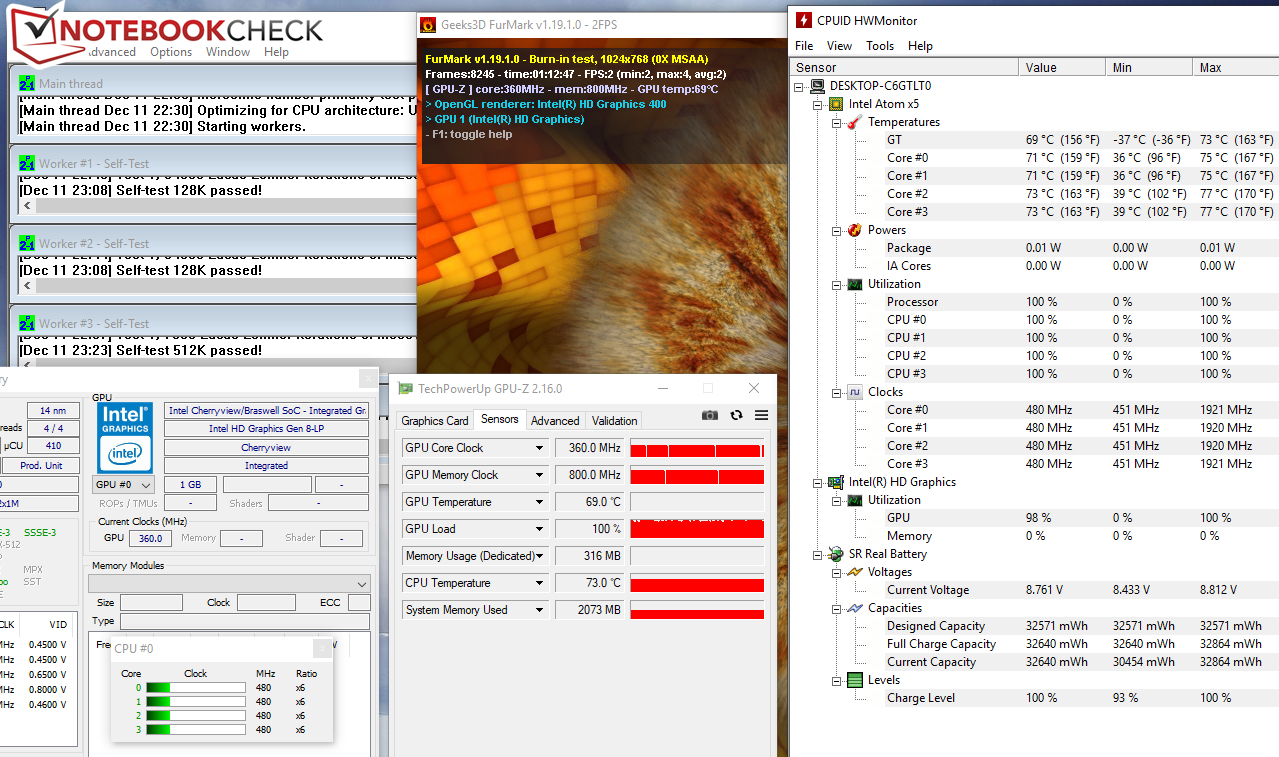Screen dimensions: 1279x757
Task: Click the flame icon beside Powers
Action: (x=854, y=230)
